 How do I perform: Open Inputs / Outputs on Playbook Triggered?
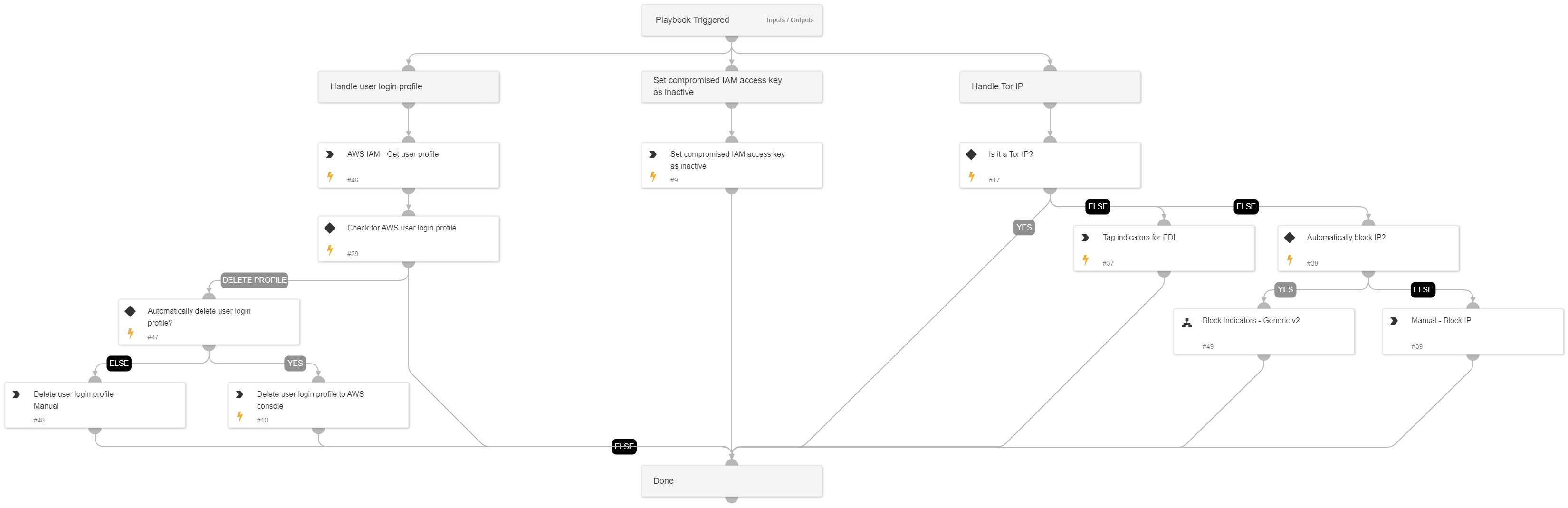790,19
